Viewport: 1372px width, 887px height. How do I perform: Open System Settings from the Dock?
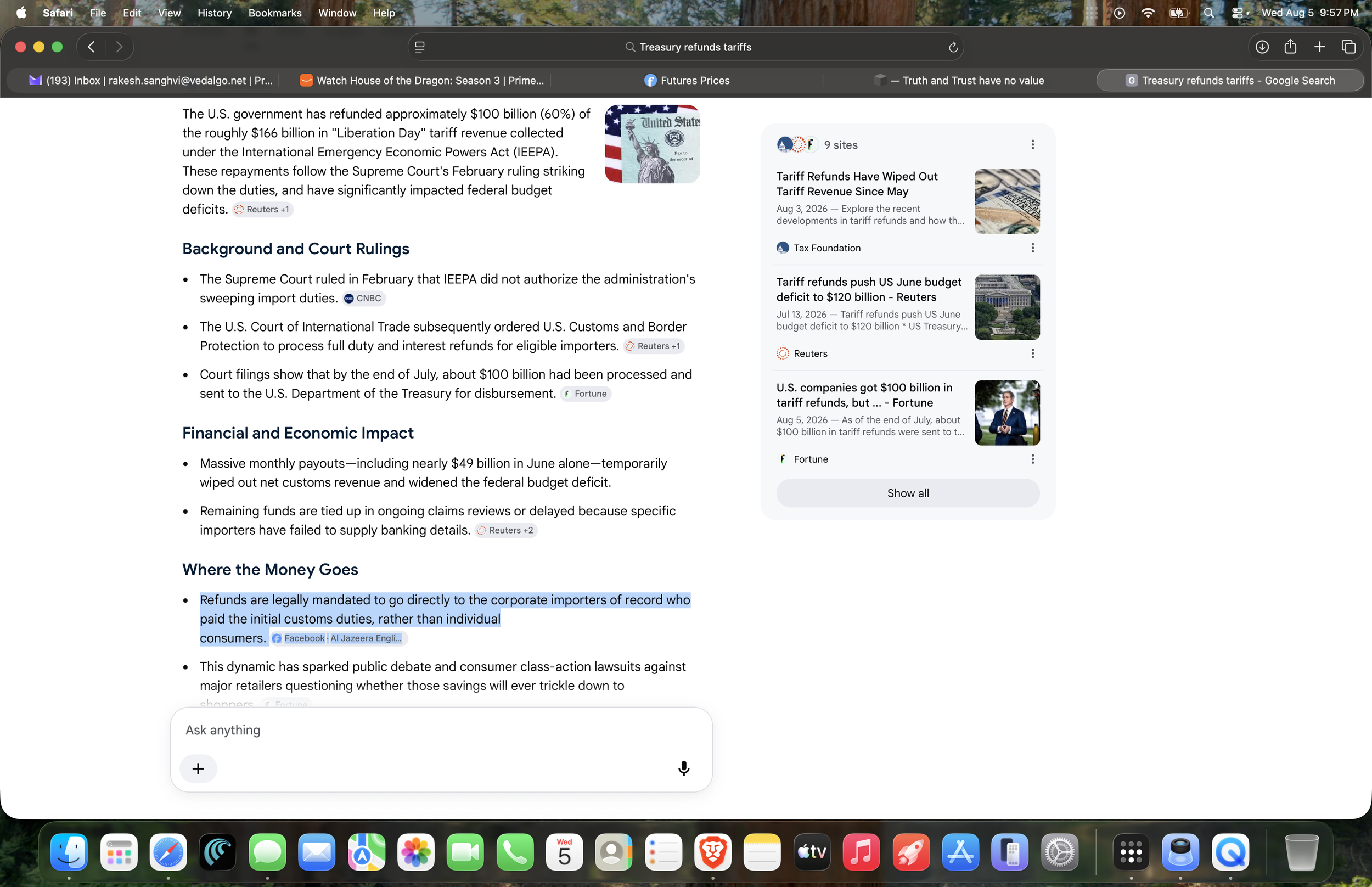point(1059,851)
